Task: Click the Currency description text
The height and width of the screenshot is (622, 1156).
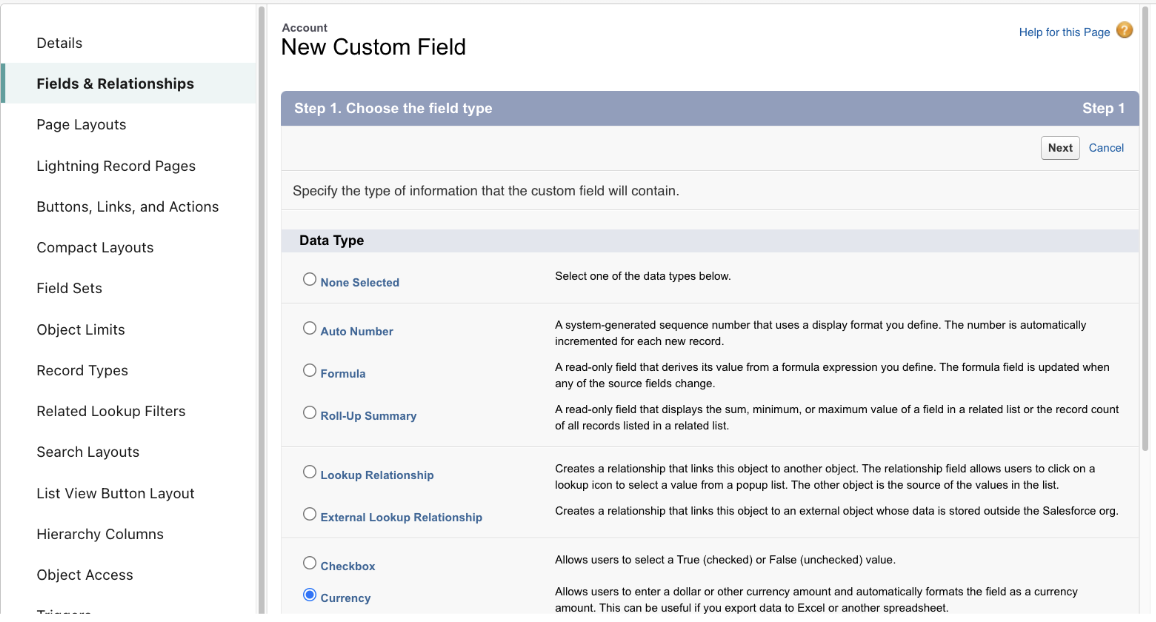Action: (x=816, y=599)
